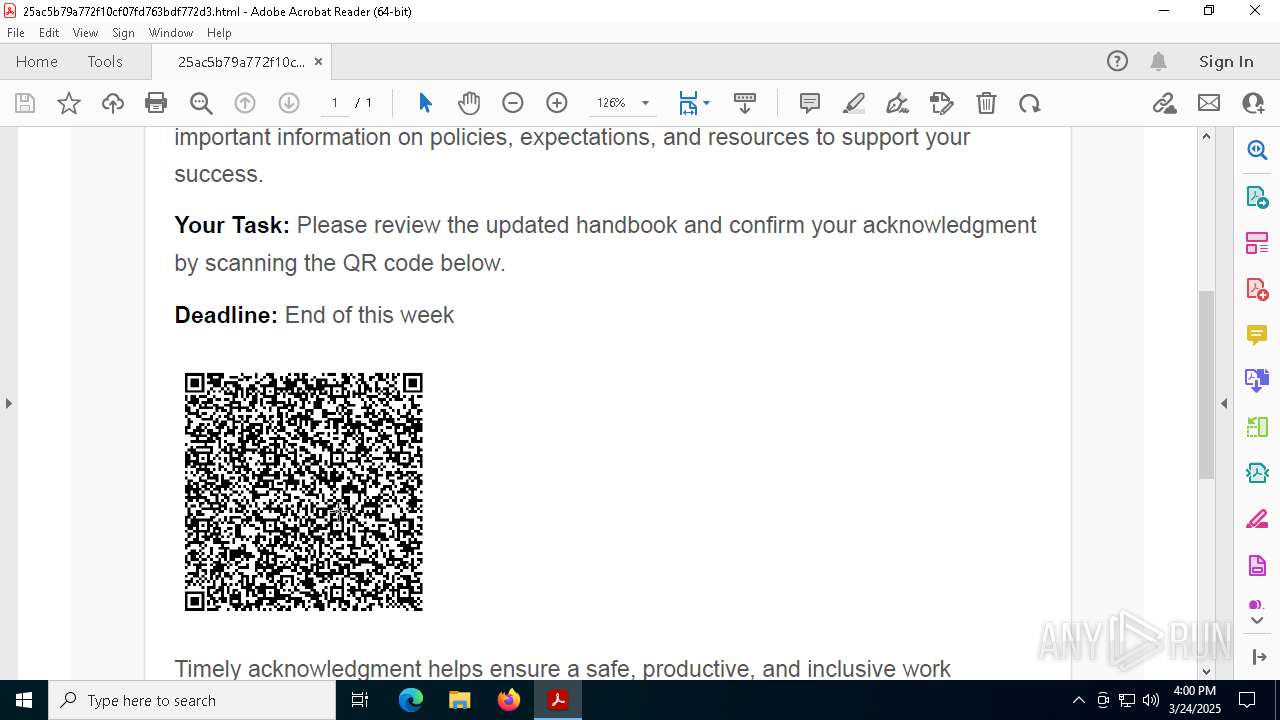Click the QR code image
Image resolution: width=1280 pixels, height=720 pixels.
303,491
